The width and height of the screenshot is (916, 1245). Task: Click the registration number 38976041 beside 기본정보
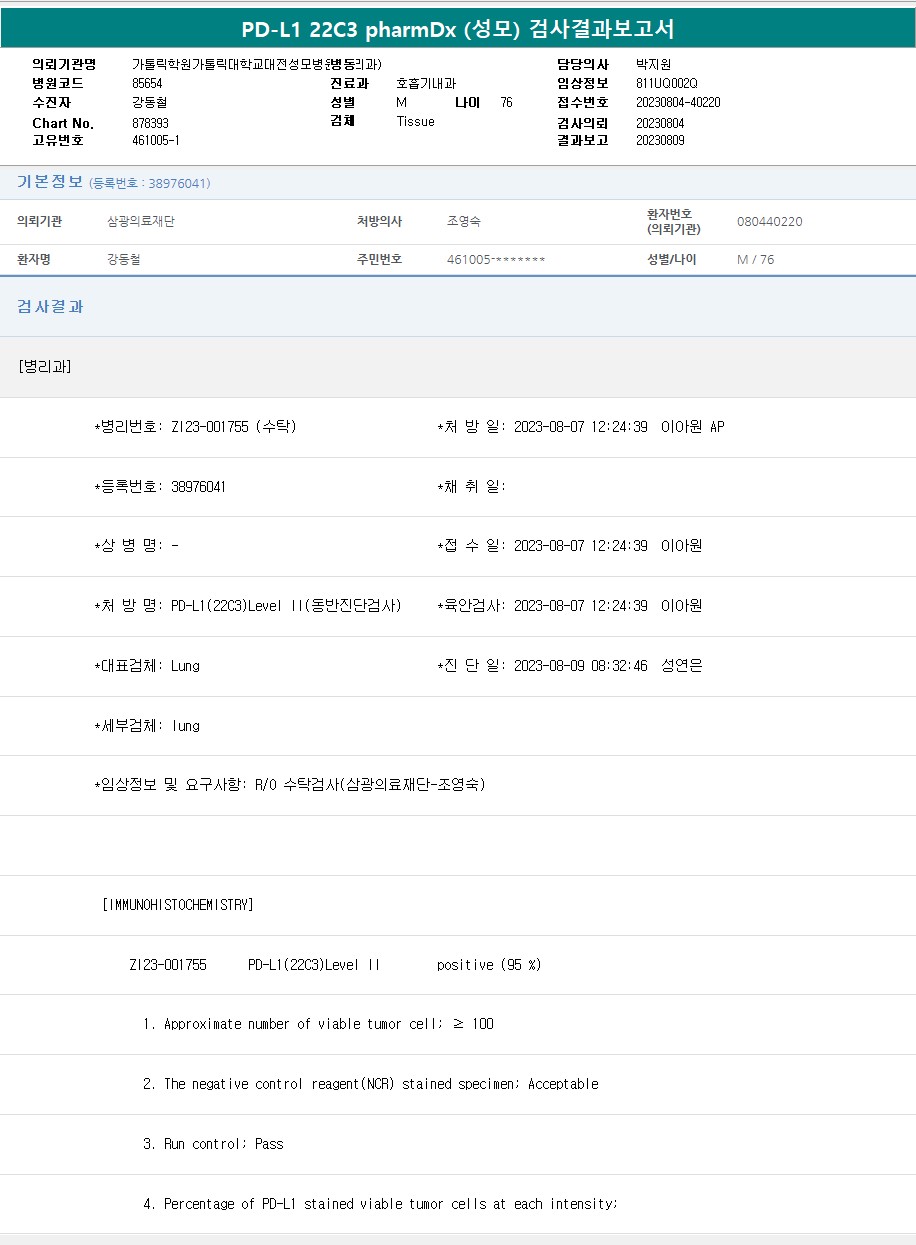[x=149, y=184]
